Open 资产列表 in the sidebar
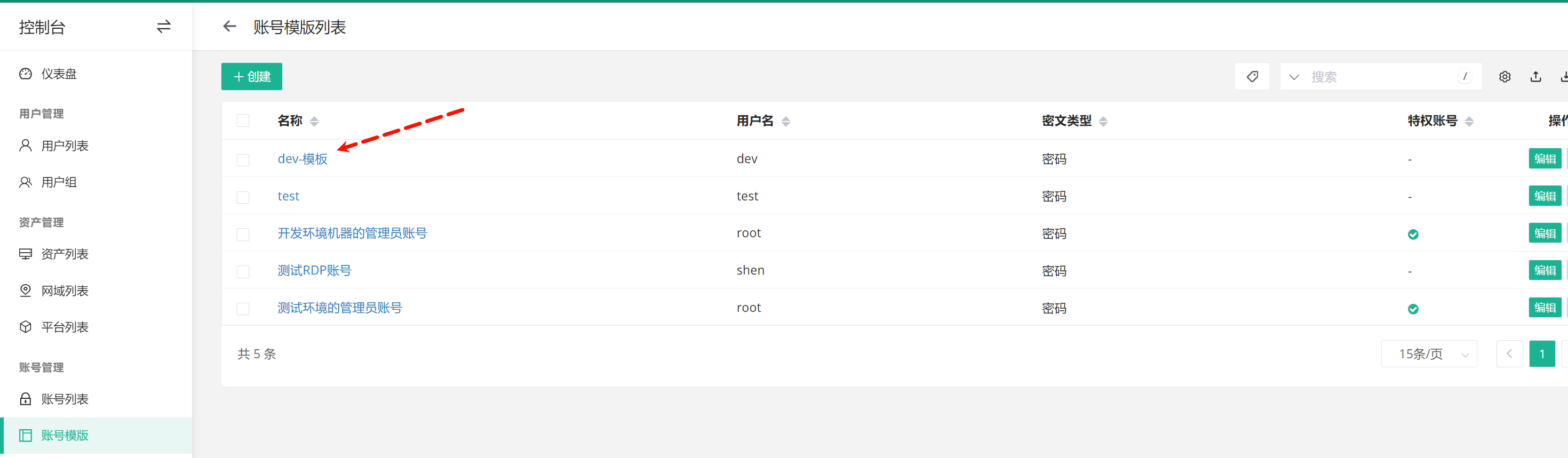Viewport: 1568px width, 458px height. (65, 254)
